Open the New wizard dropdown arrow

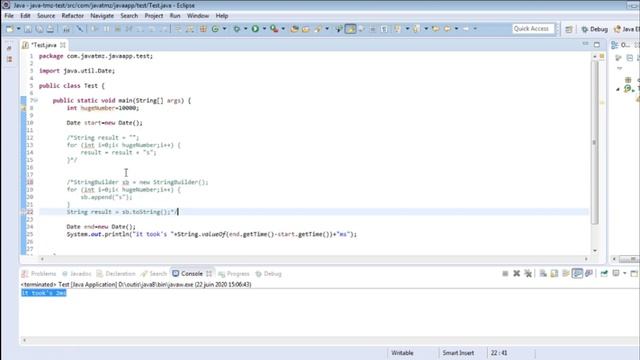(18, 29)
